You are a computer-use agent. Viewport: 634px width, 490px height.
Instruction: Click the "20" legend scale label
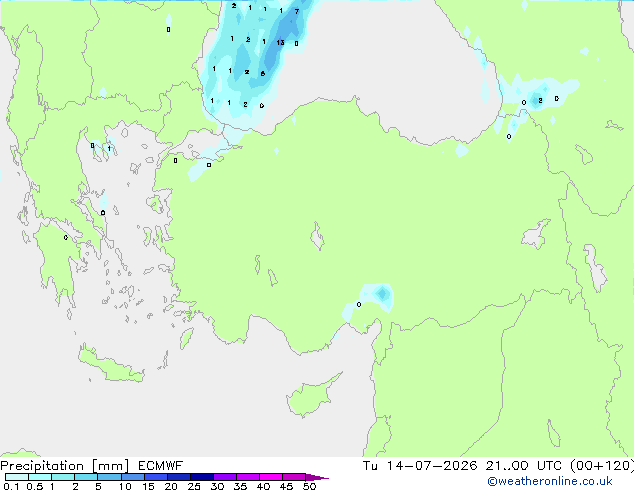(171, 486)
